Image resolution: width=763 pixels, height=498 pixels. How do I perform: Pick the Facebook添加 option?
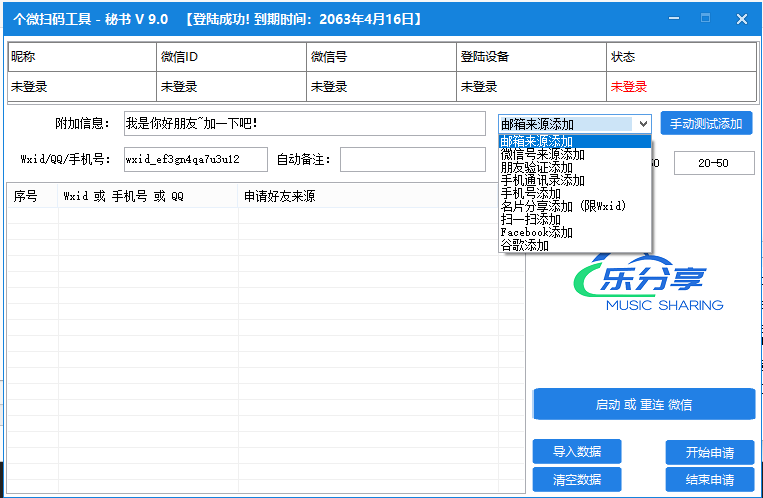537,233
